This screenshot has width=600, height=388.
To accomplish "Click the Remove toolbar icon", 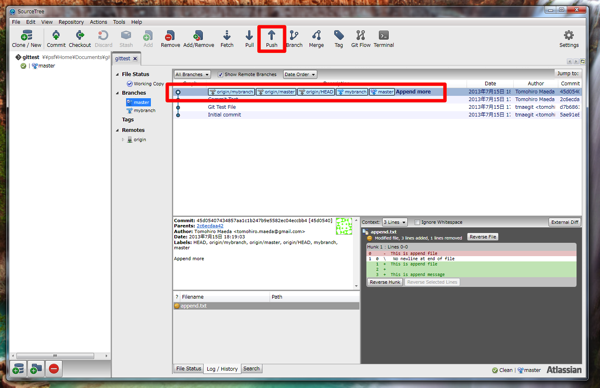I will click(170, 39).
